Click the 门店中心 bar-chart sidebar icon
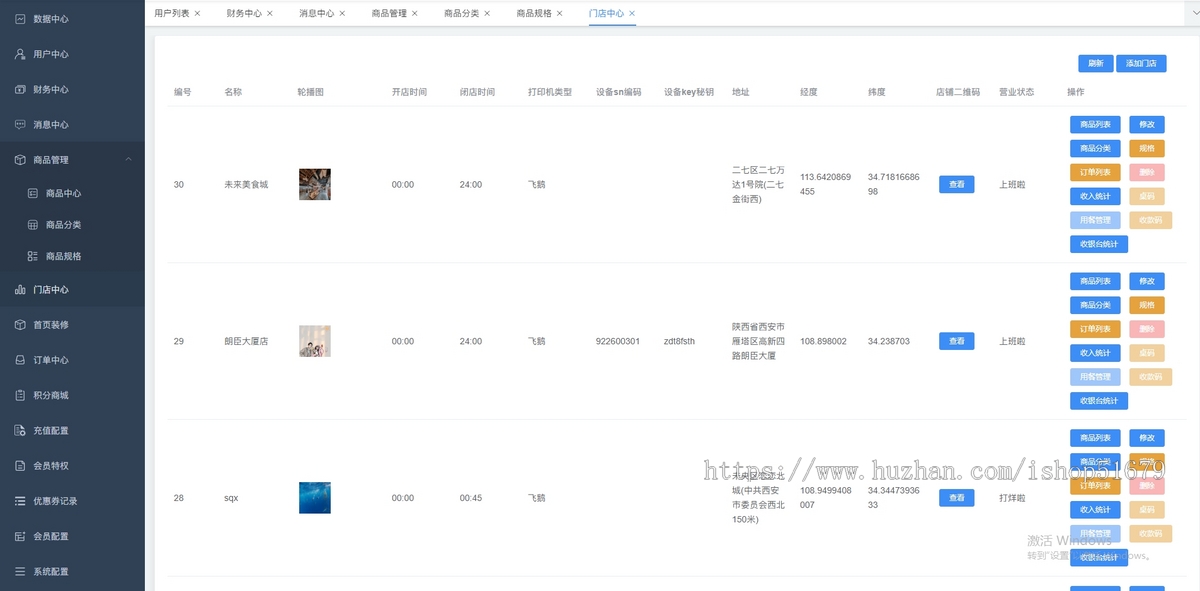The width and height of the screenshot is (1200, 591). [x=20, y=290]
